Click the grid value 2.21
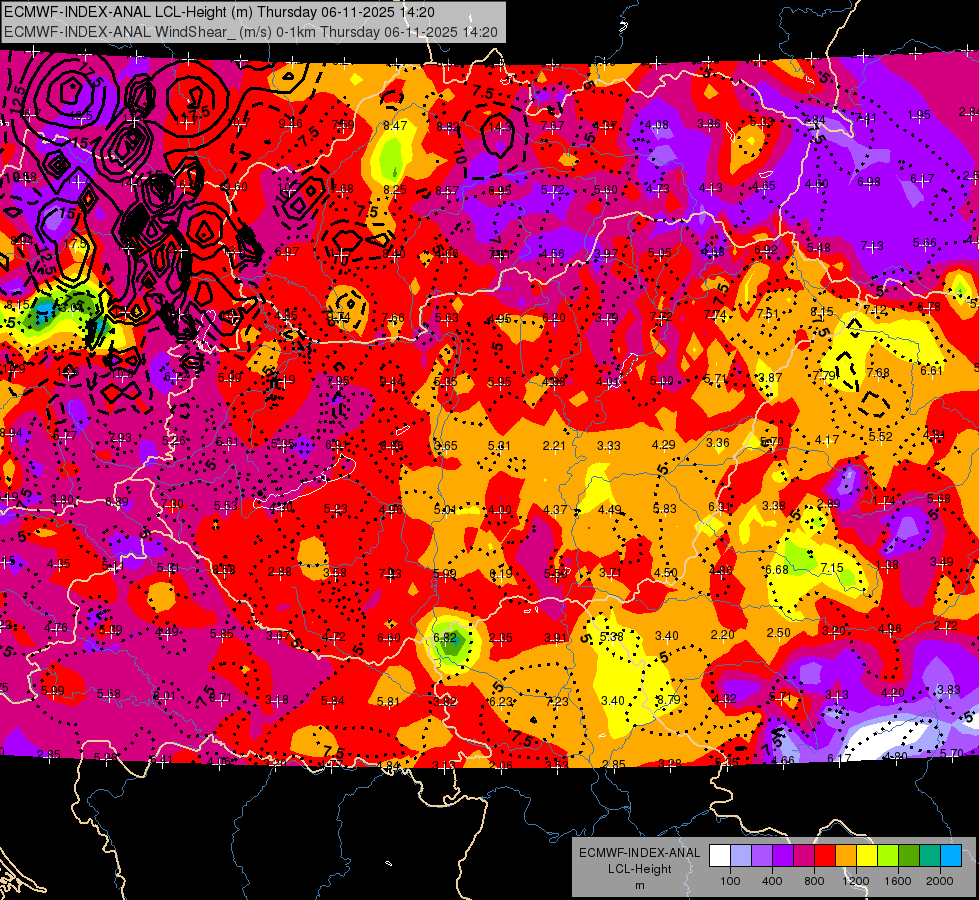This screenshot has height=900, width=979. (x=554, y=445)
